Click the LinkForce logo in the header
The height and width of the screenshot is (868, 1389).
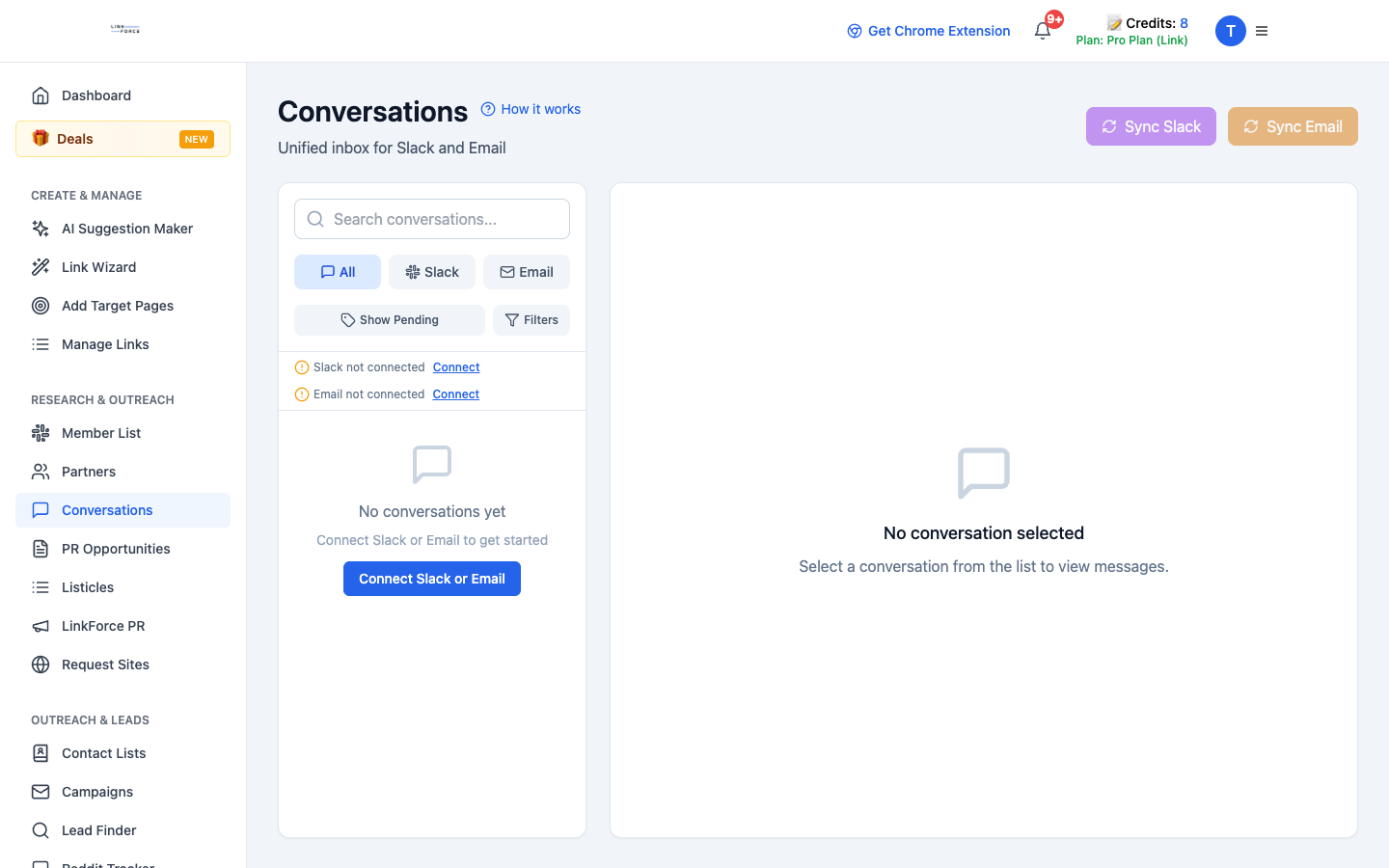coord(125,30)
